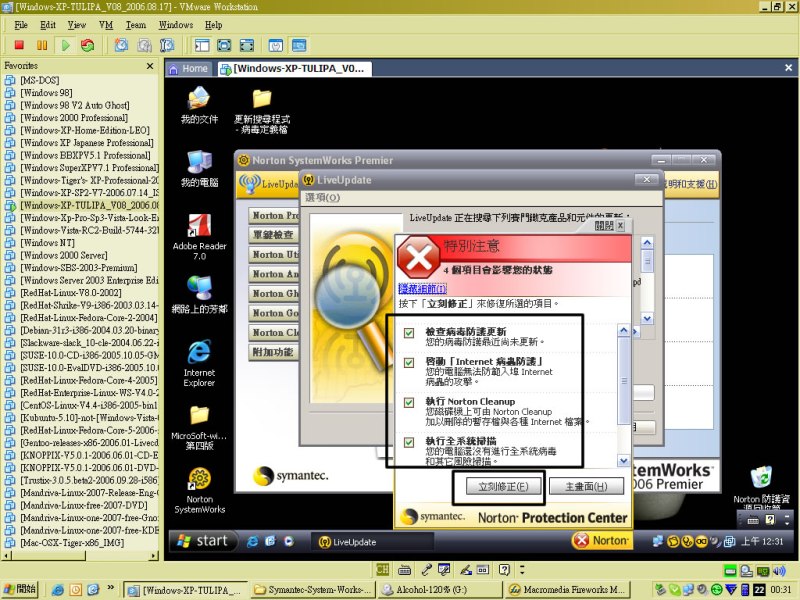Click the red Norton tray button

[x=600, y=540]
